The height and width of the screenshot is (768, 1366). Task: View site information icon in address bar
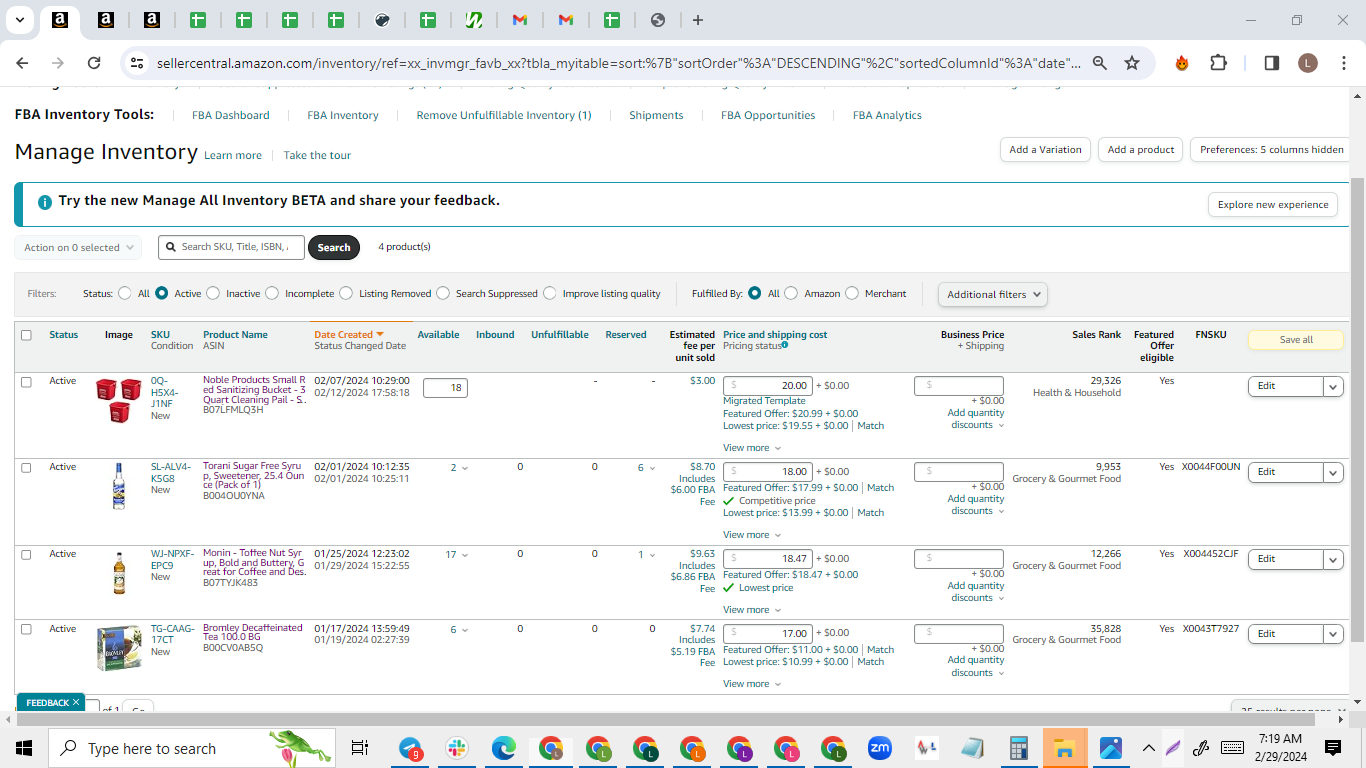tap(137, 63)
